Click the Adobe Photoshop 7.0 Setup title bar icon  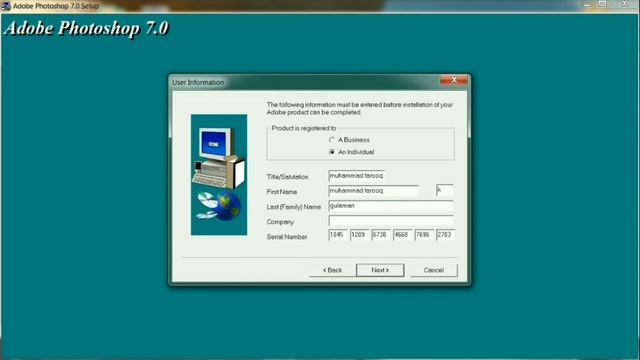click(6, 6)
